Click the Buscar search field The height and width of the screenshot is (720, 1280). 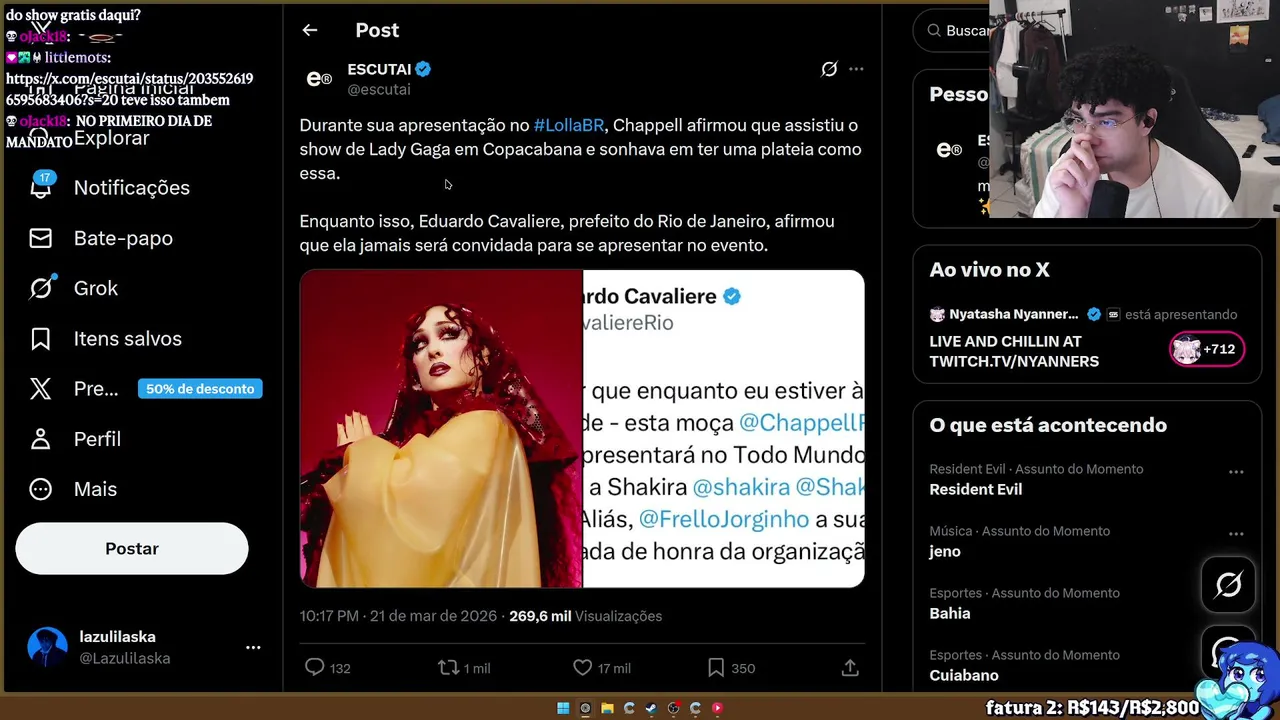tap(953, 31)
